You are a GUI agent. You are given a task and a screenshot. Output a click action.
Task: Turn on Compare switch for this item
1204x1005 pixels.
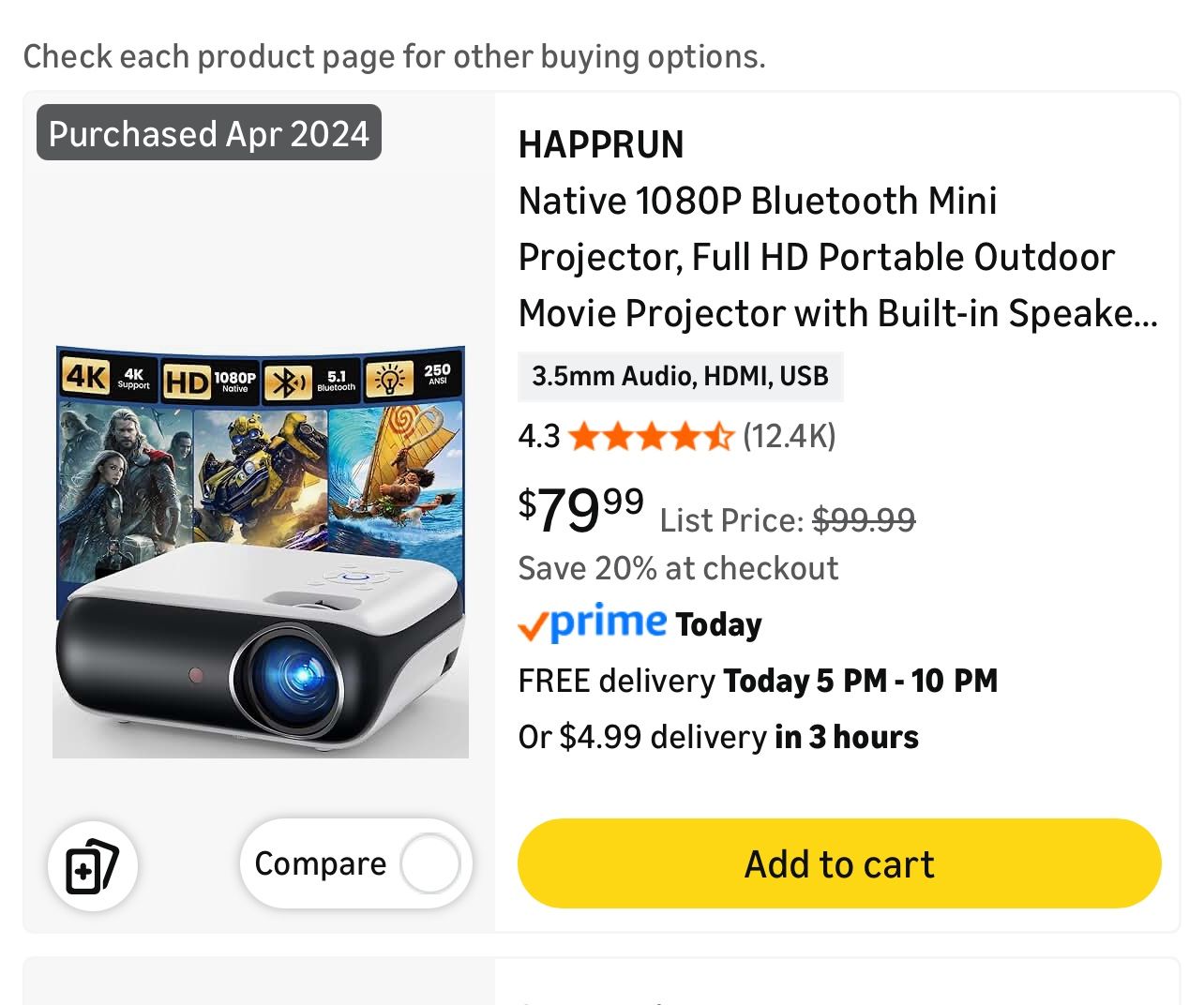point(429,863)
